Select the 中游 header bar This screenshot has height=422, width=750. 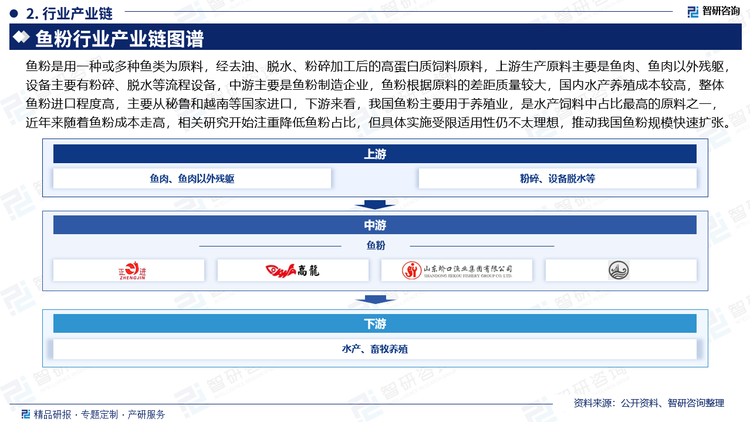(375, 225)
